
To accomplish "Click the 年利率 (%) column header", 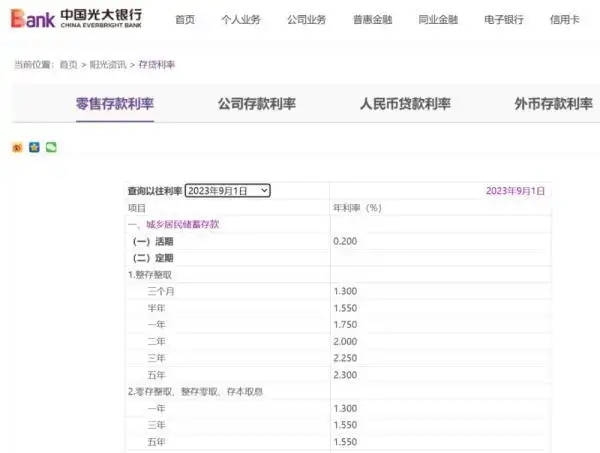I will 357,208.
